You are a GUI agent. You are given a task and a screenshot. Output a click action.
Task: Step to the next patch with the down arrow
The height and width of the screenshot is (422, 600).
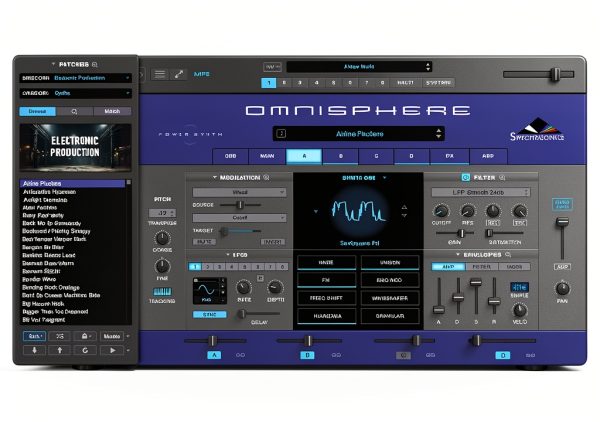(x=34, y=350)
